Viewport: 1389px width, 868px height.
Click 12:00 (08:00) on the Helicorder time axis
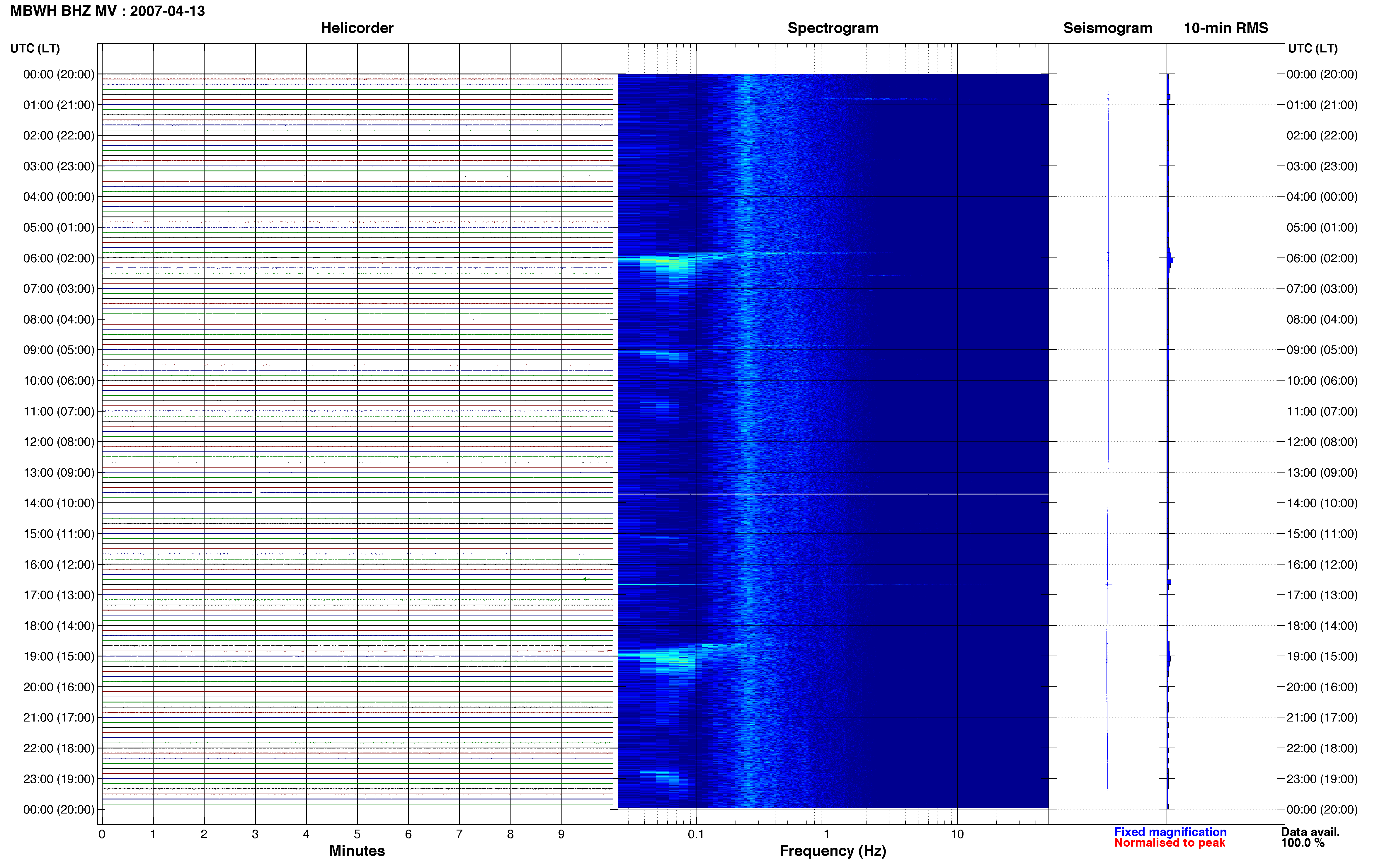(x=59, y=442)
